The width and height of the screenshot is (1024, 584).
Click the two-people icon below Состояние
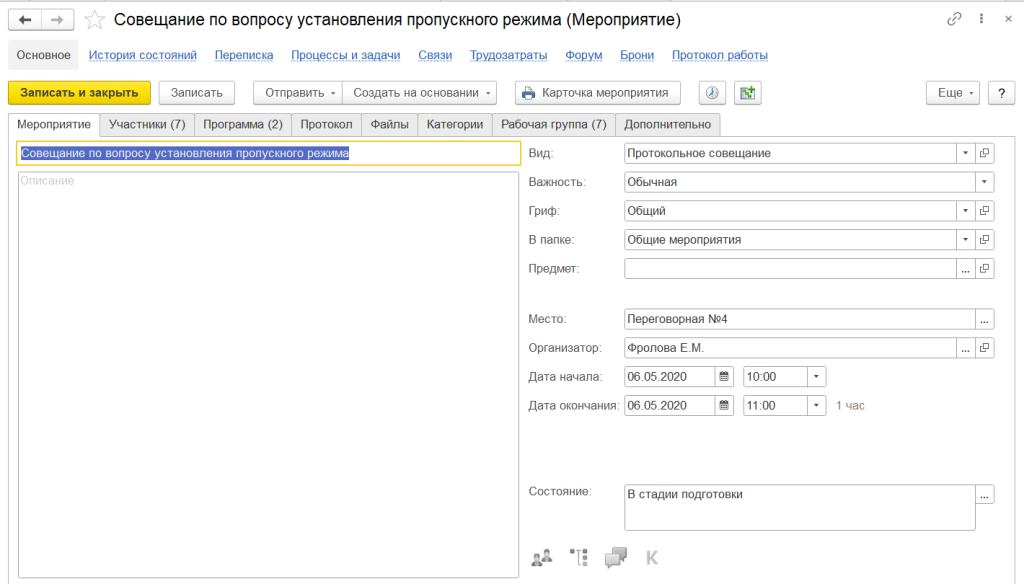541,557
